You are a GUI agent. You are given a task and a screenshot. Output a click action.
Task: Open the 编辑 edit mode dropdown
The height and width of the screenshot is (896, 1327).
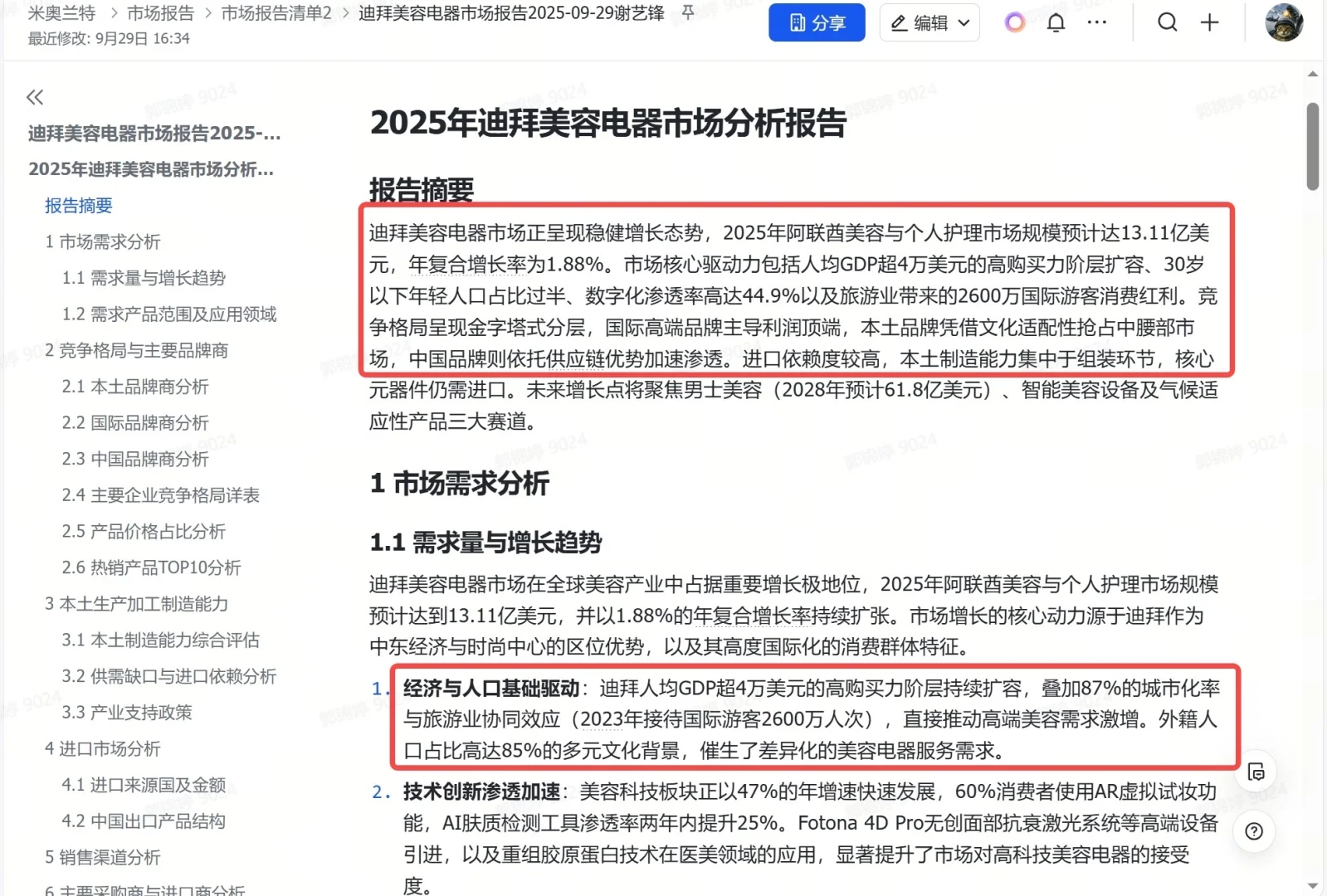tap(929, 22)
